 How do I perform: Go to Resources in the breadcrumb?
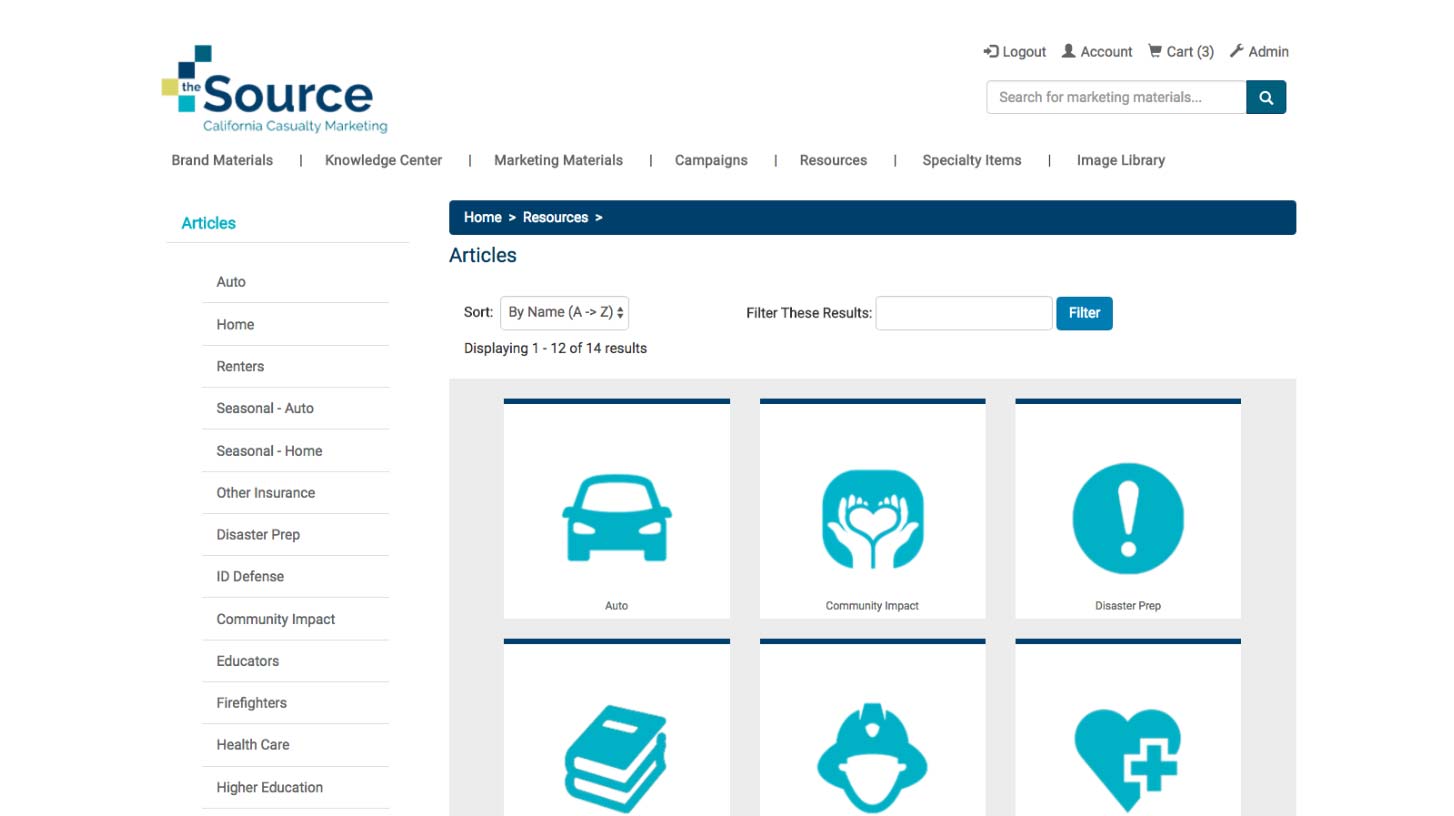pyautogui.click(x=555, y=217)
